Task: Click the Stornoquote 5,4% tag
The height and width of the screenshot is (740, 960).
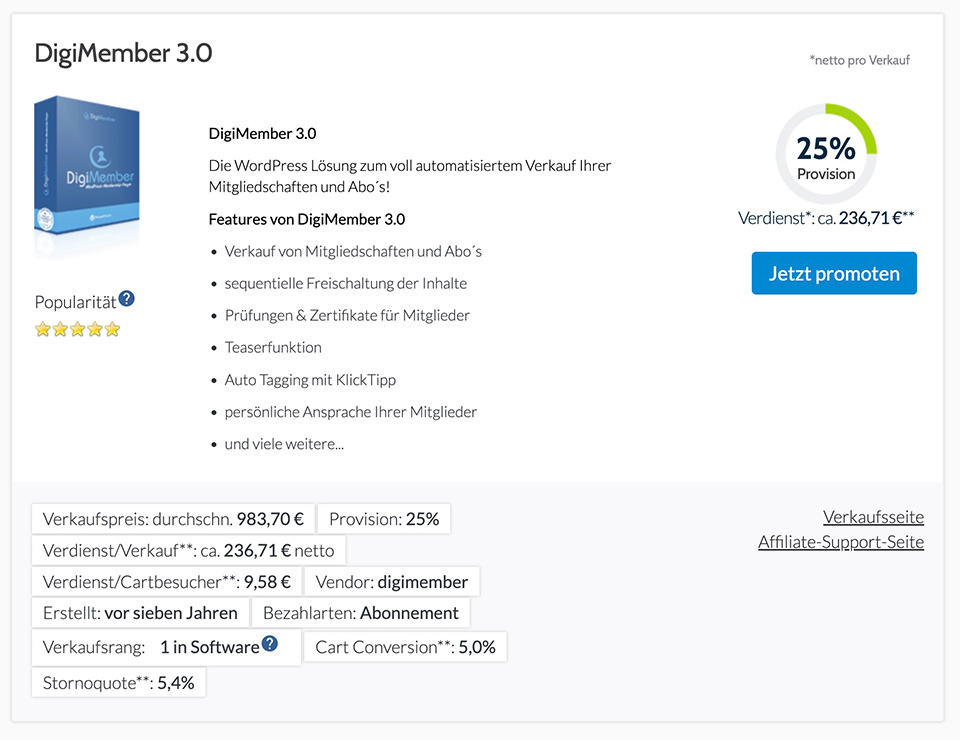Action: click(119, 682)
